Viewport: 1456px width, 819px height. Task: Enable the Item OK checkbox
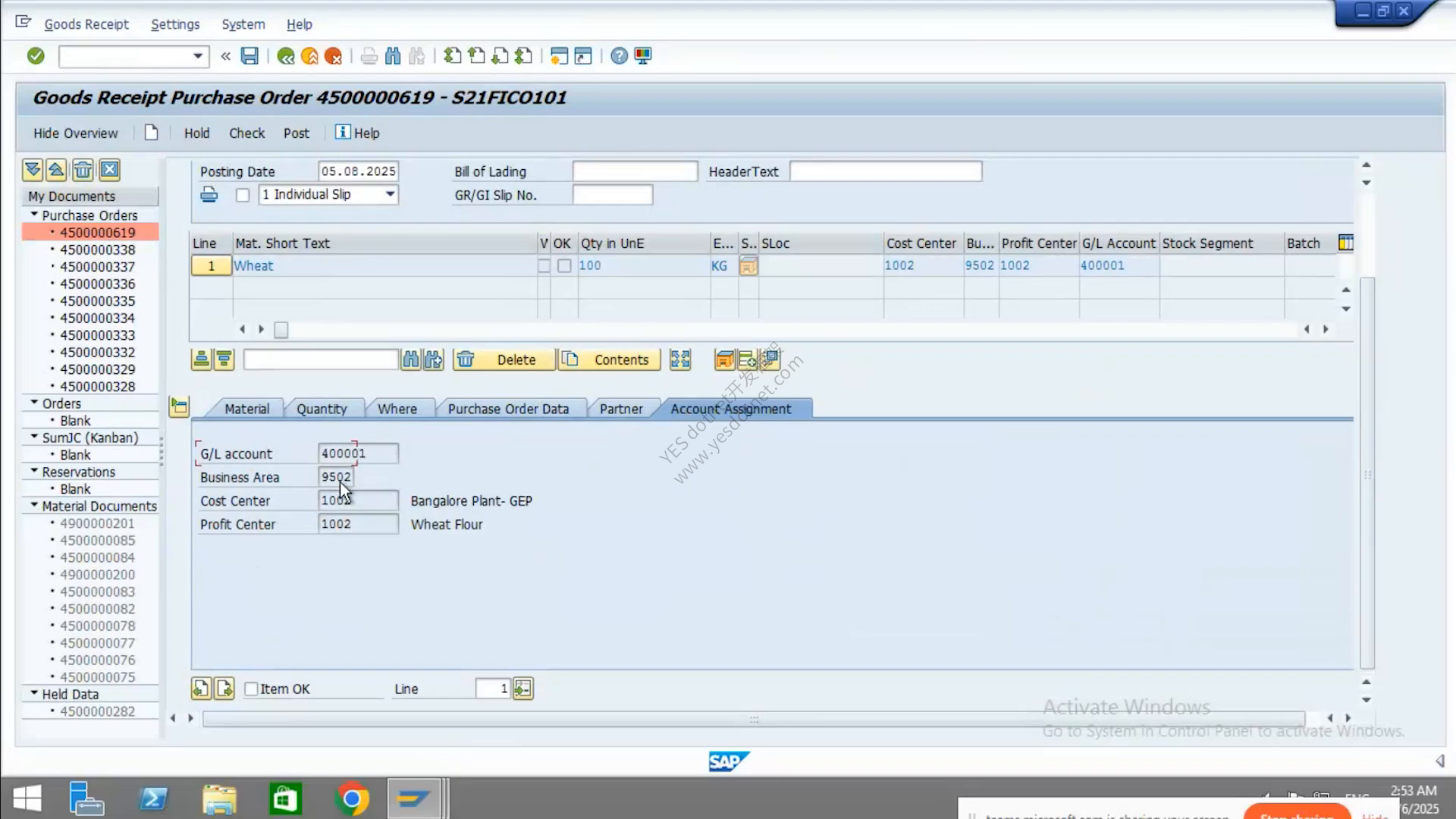coord(252,689)
